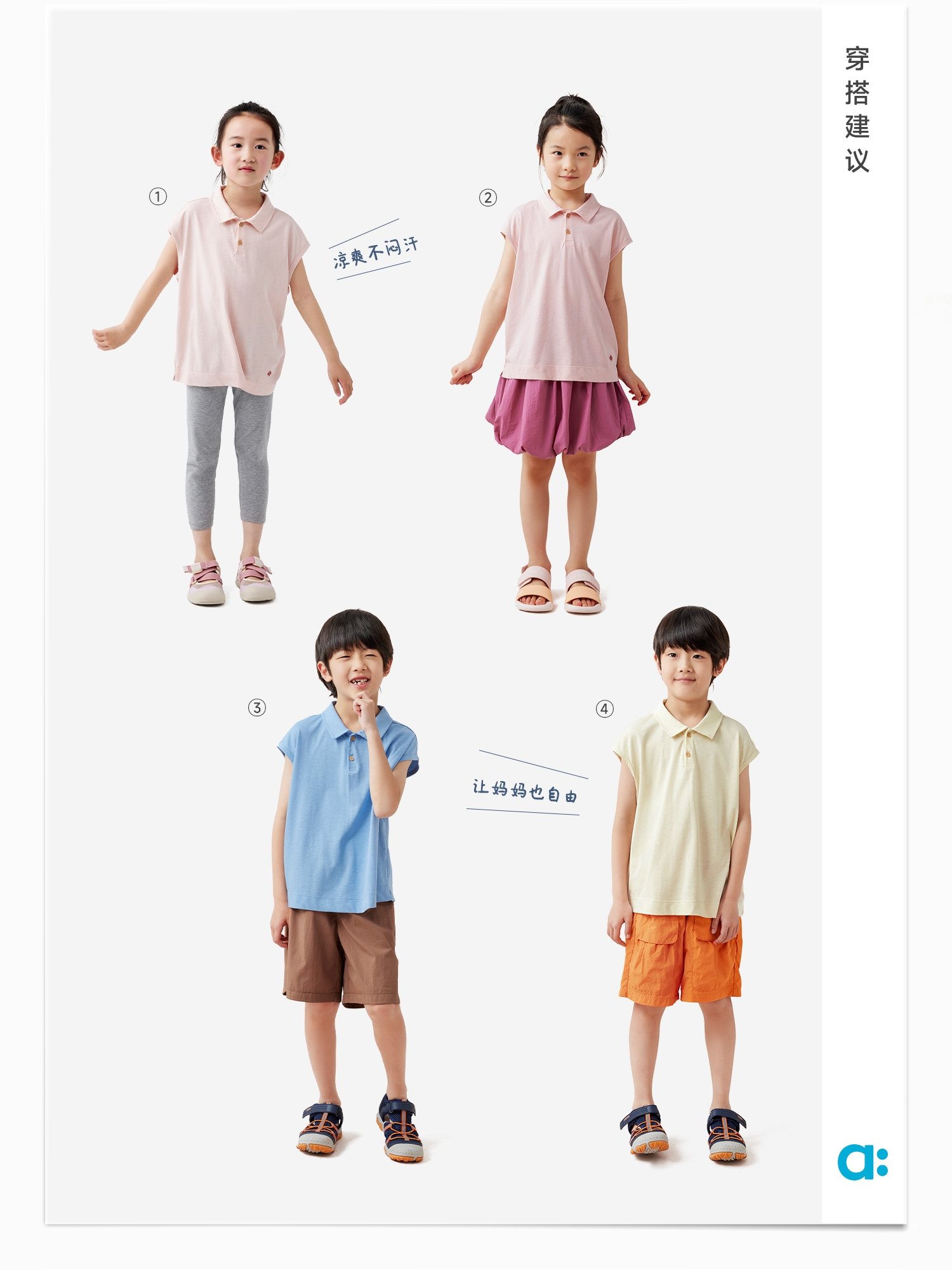Click the navy sandals of boy three

(360, 1128)
